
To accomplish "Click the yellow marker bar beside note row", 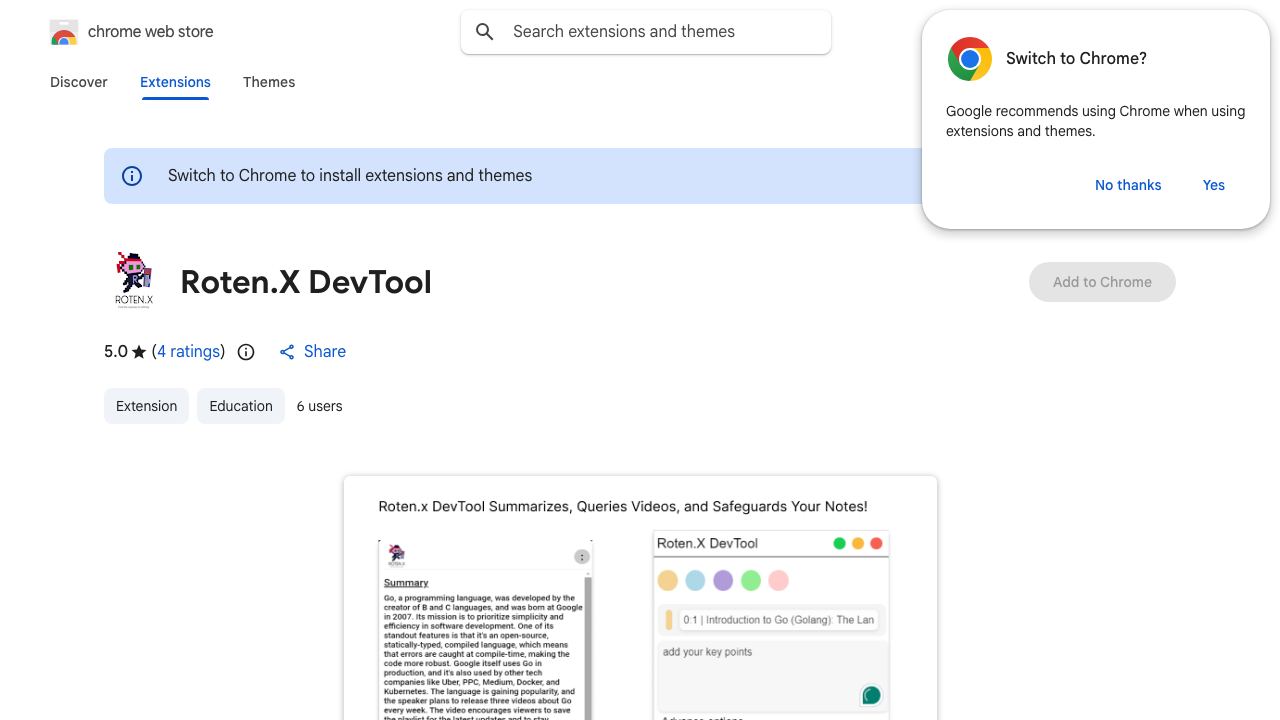I will tap(668, 620).
